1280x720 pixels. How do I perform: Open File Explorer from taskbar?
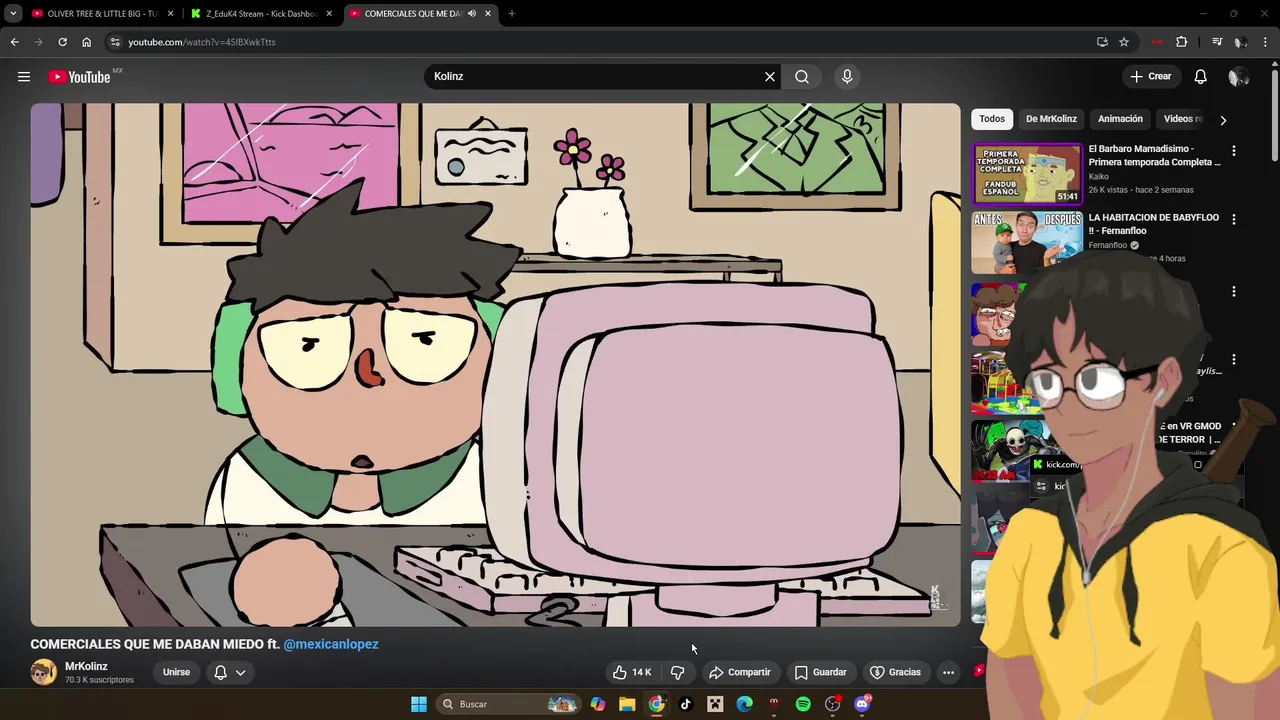click(627, 704)
